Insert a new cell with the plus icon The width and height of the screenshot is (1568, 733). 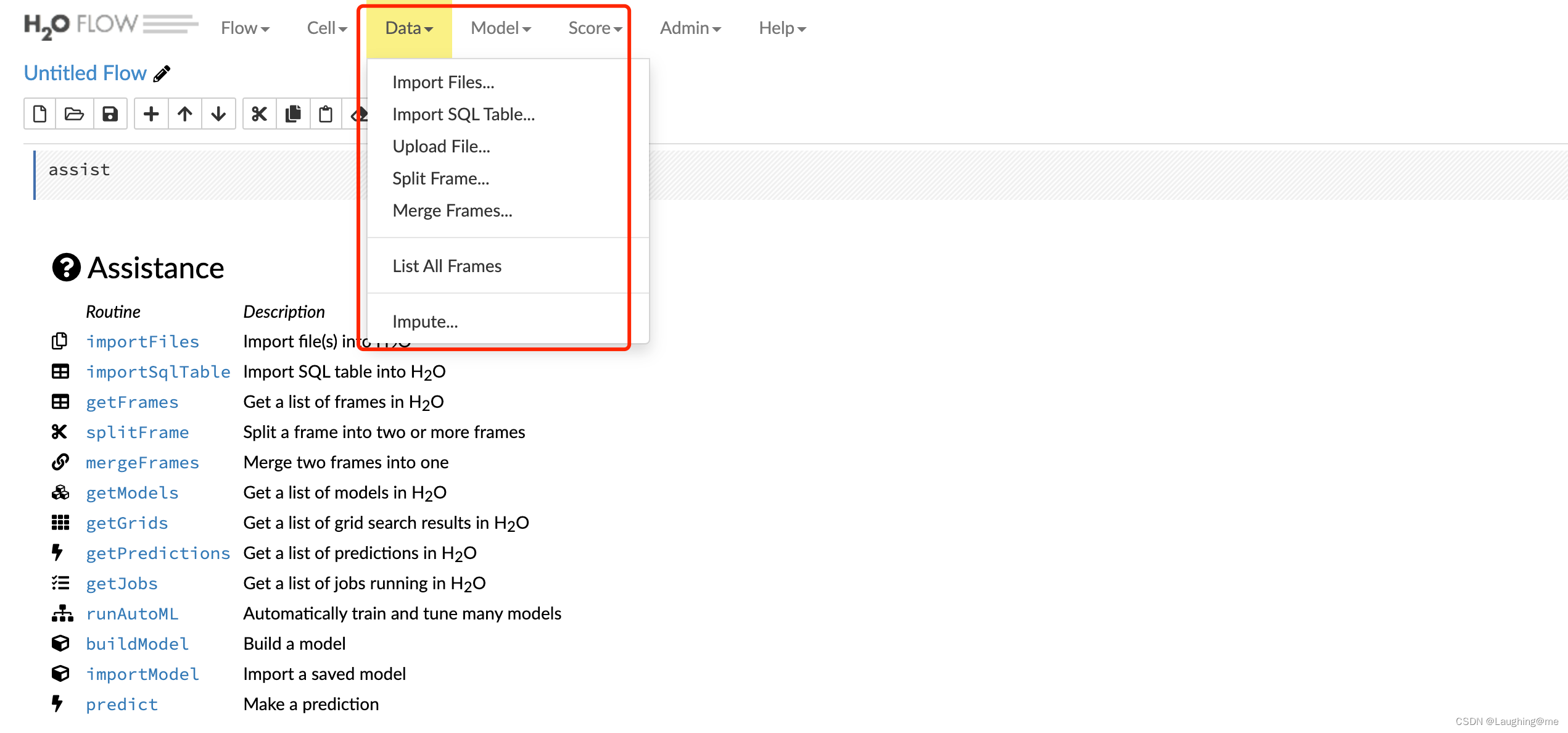coord(151,114)
